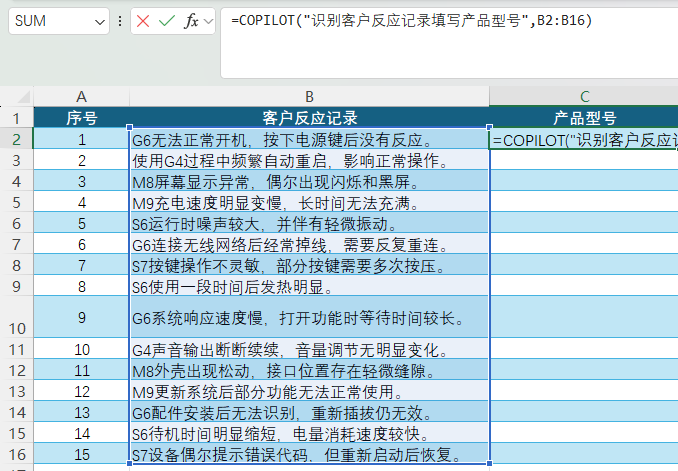Click the empty product model cell C3

(584, 160)
